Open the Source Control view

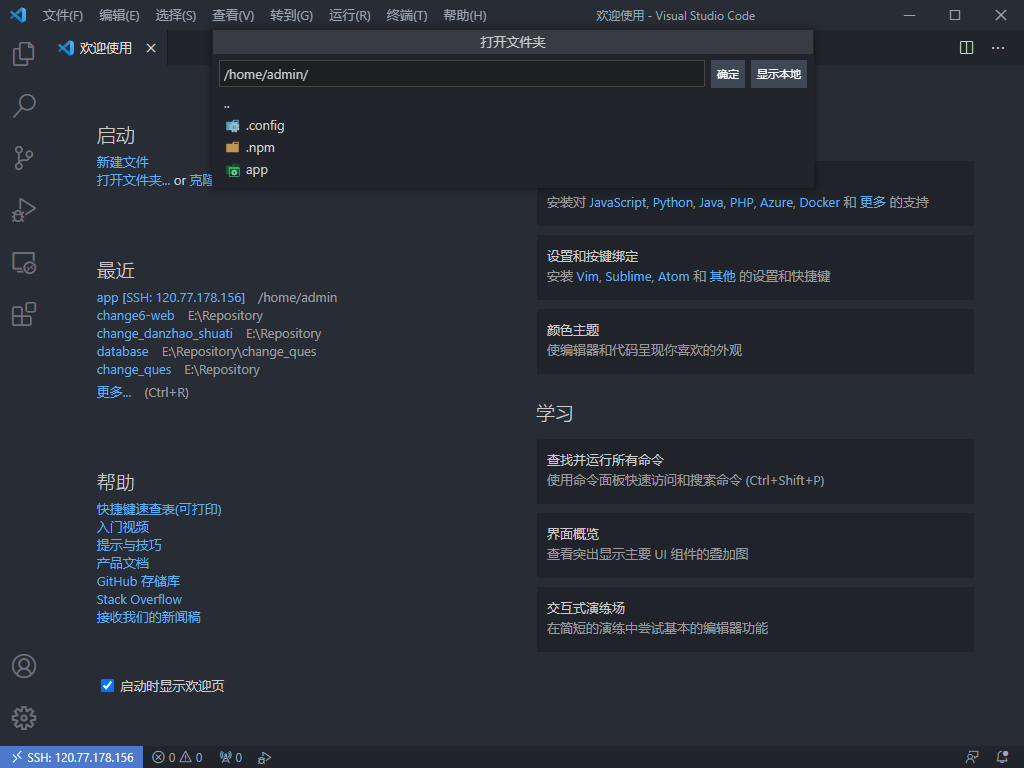[24, 158]
